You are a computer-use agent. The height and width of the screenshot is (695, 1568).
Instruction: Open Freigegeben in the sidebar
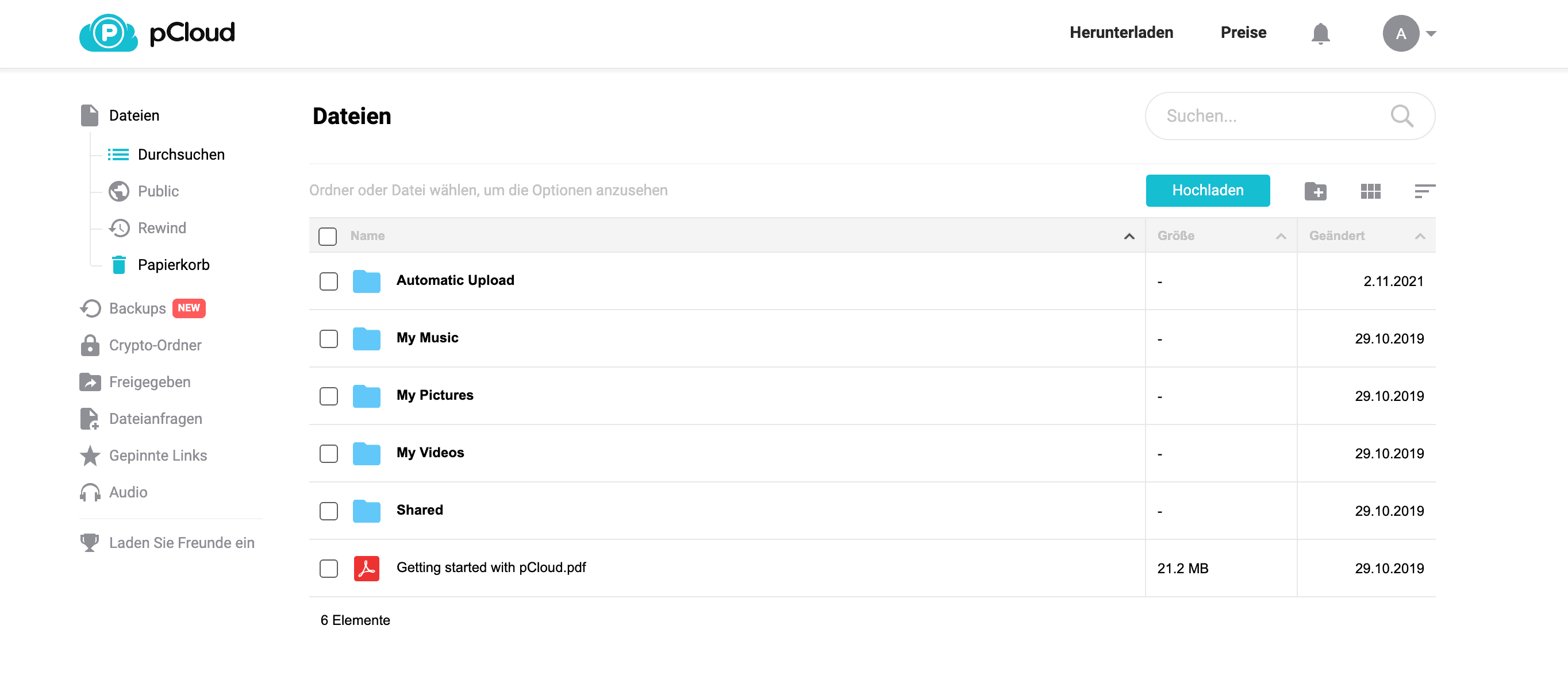click(x=150, y=382)
